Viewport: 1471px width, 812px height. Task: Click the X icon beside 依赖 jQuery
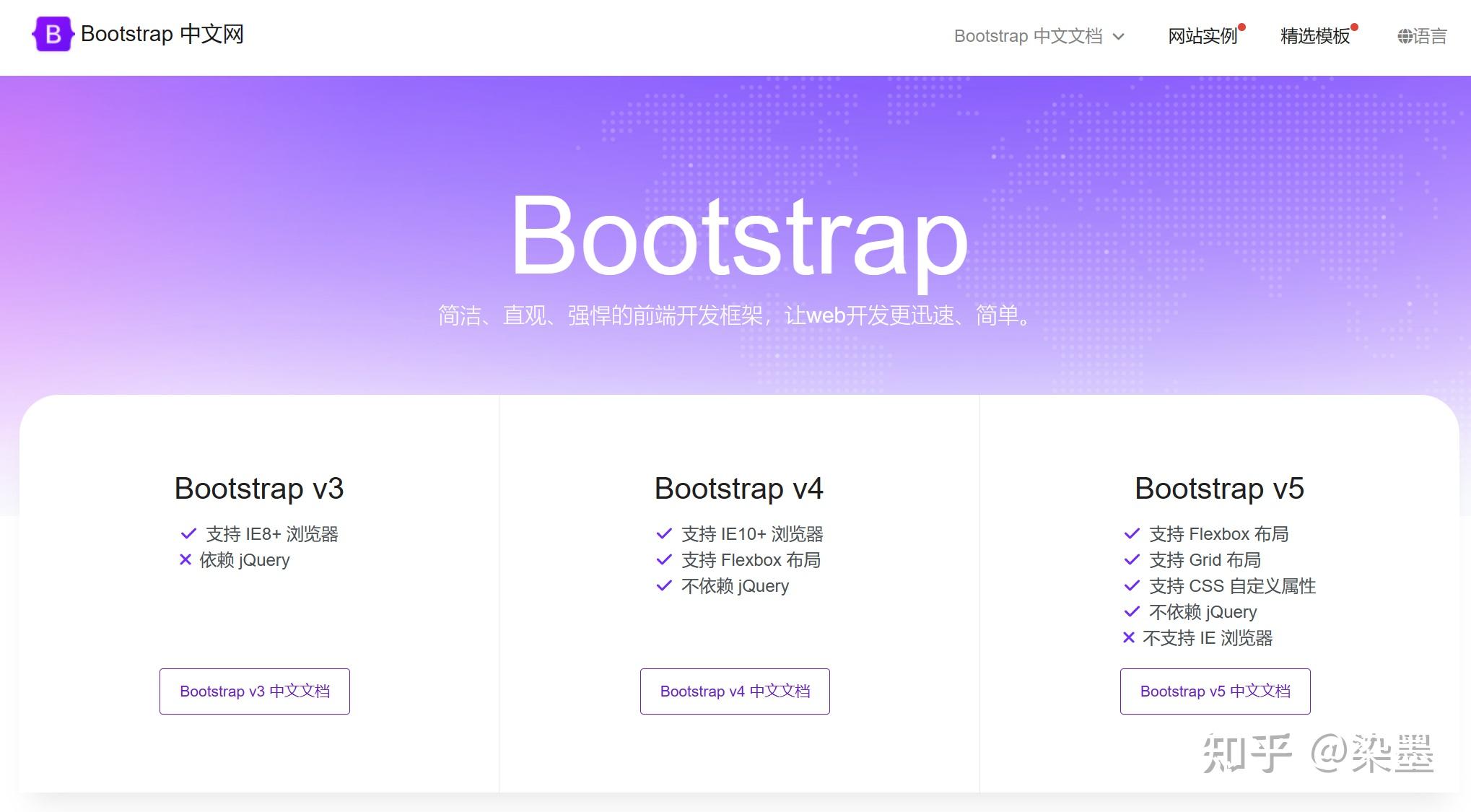coord(185,559)
